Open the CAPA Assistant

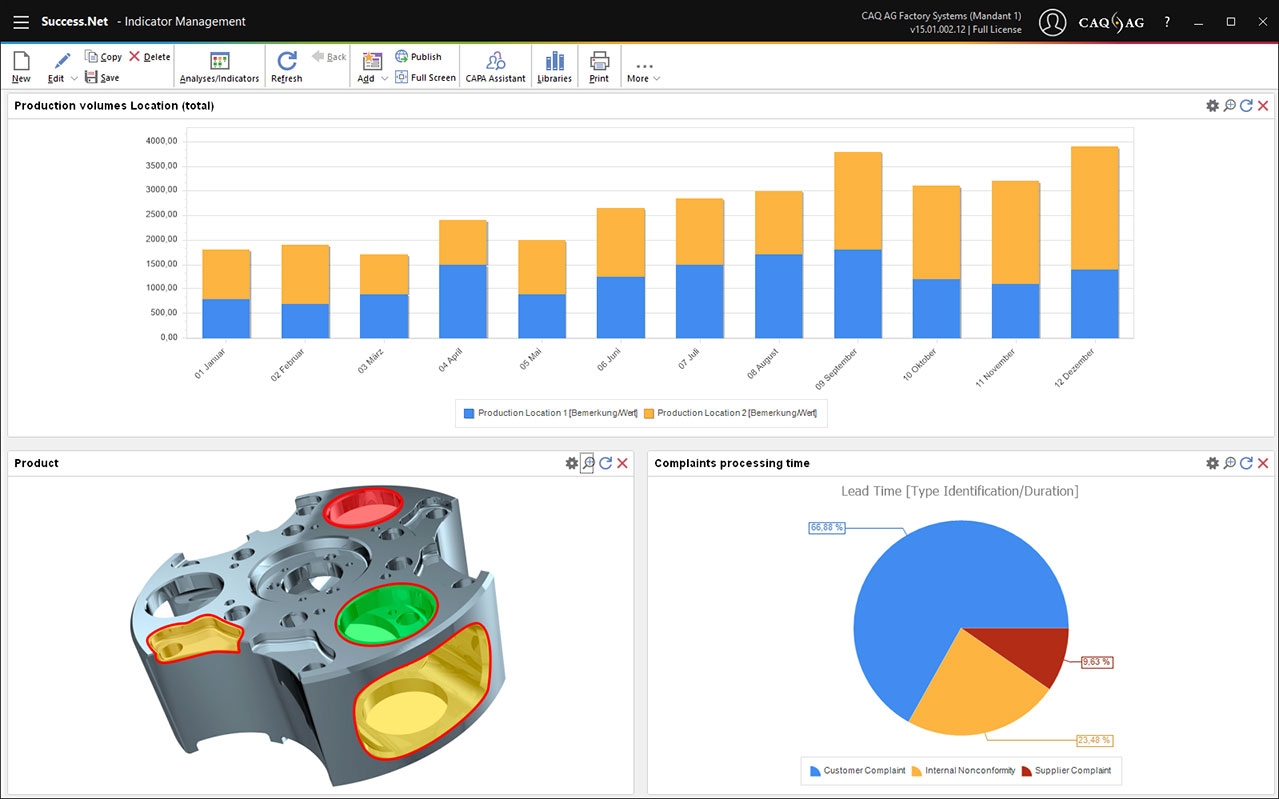point(495,61)
